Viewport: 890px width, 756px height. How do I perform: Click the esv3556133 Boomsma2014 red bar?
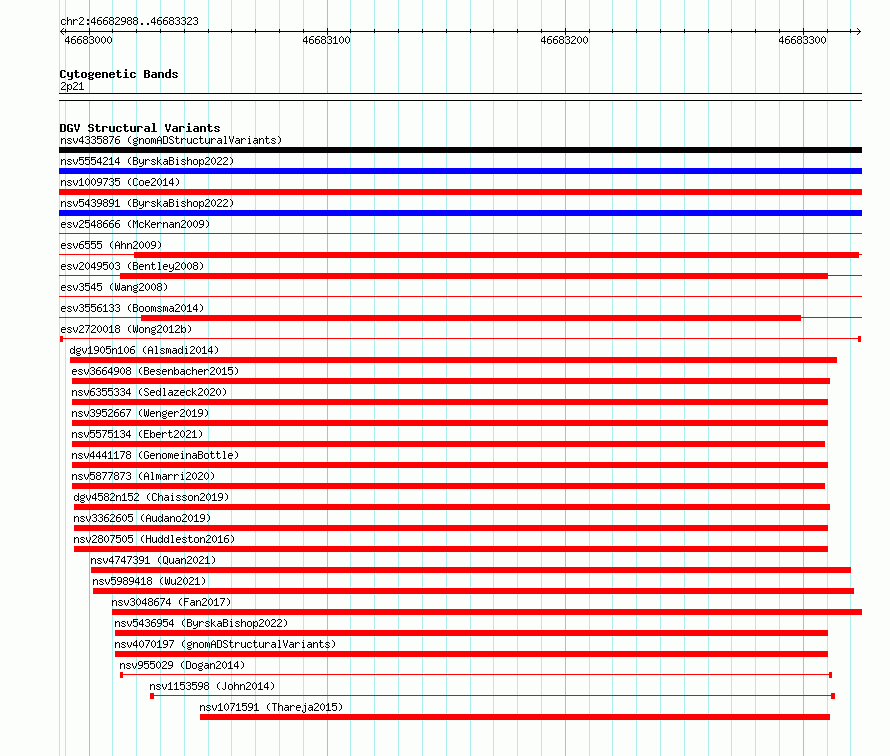click(x=471, y=318)
